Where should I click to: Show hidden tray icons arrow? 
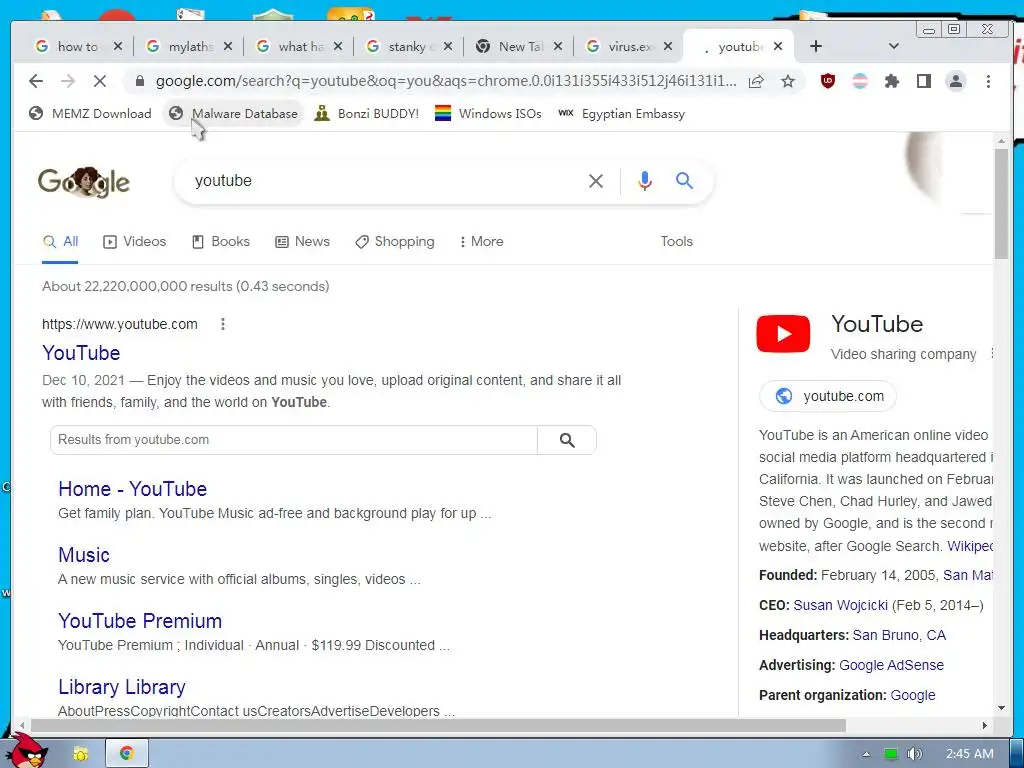click(x=866, y=754)
